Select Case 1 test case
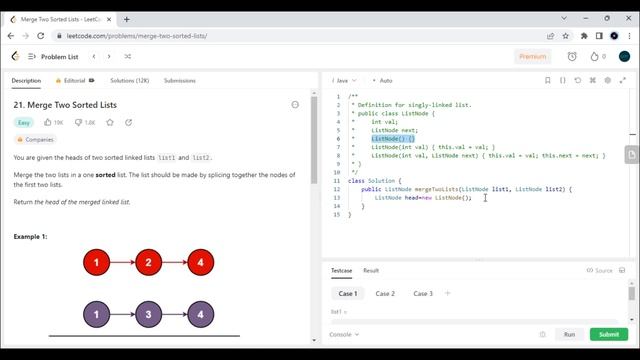The image size is (640, 360). pyautogui.click(x=348, y=293)
